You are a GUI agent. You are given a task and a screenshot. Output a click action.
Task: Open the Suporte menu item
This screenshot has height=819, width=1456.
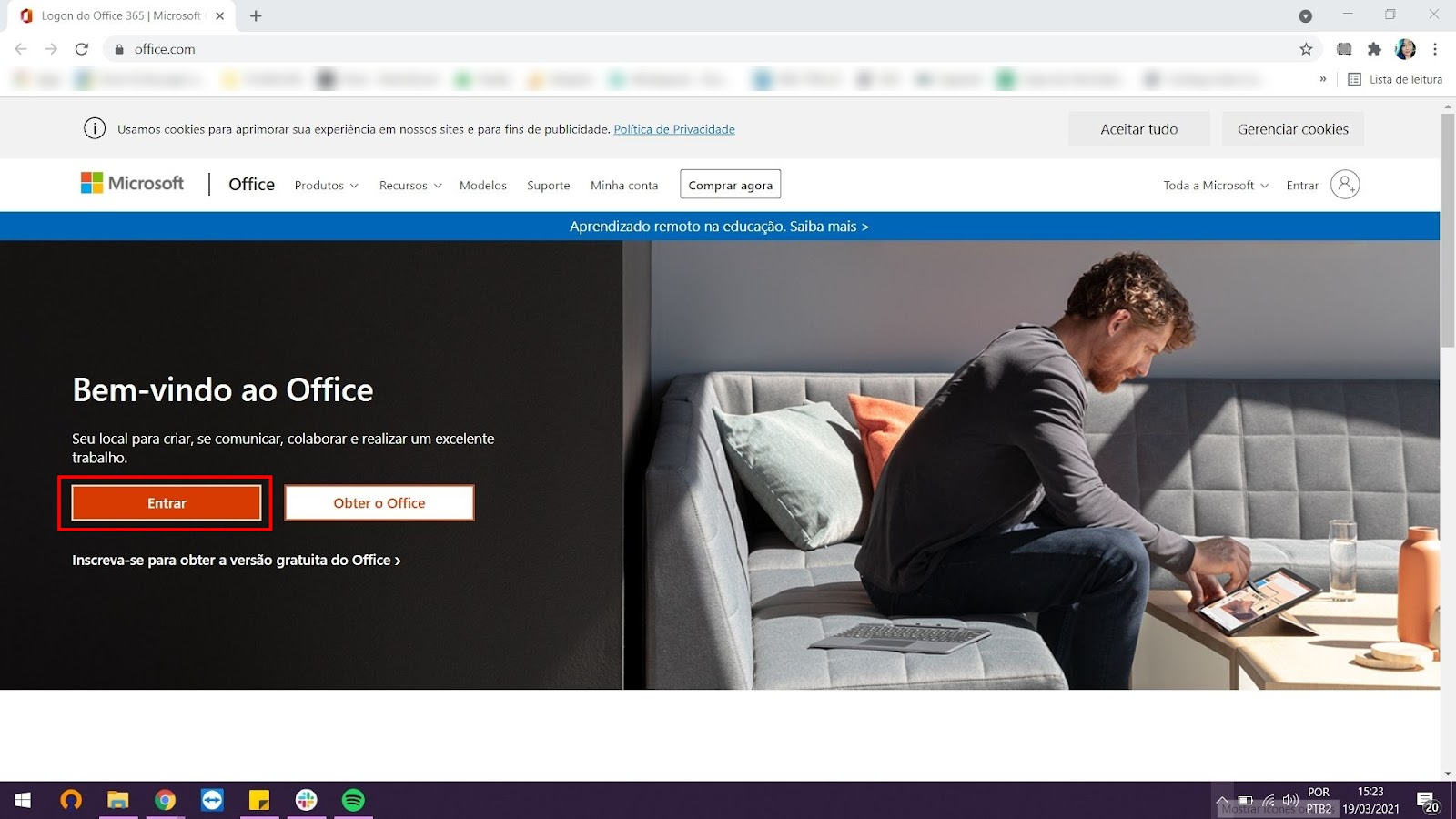pyautogui.click(x=549, y=186)
